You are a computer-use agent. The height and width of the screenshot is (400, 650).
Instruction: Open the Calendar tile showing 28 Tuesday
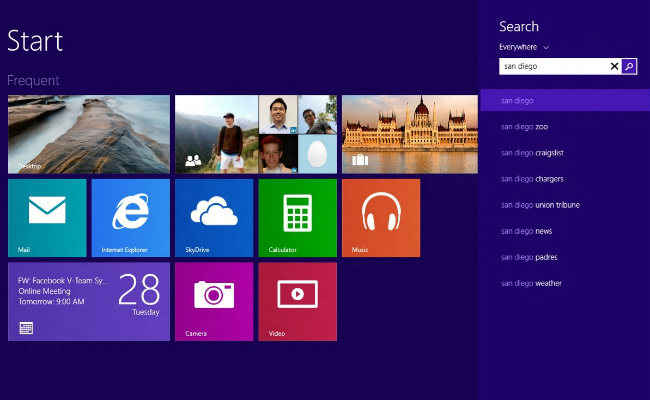point(89,302)
